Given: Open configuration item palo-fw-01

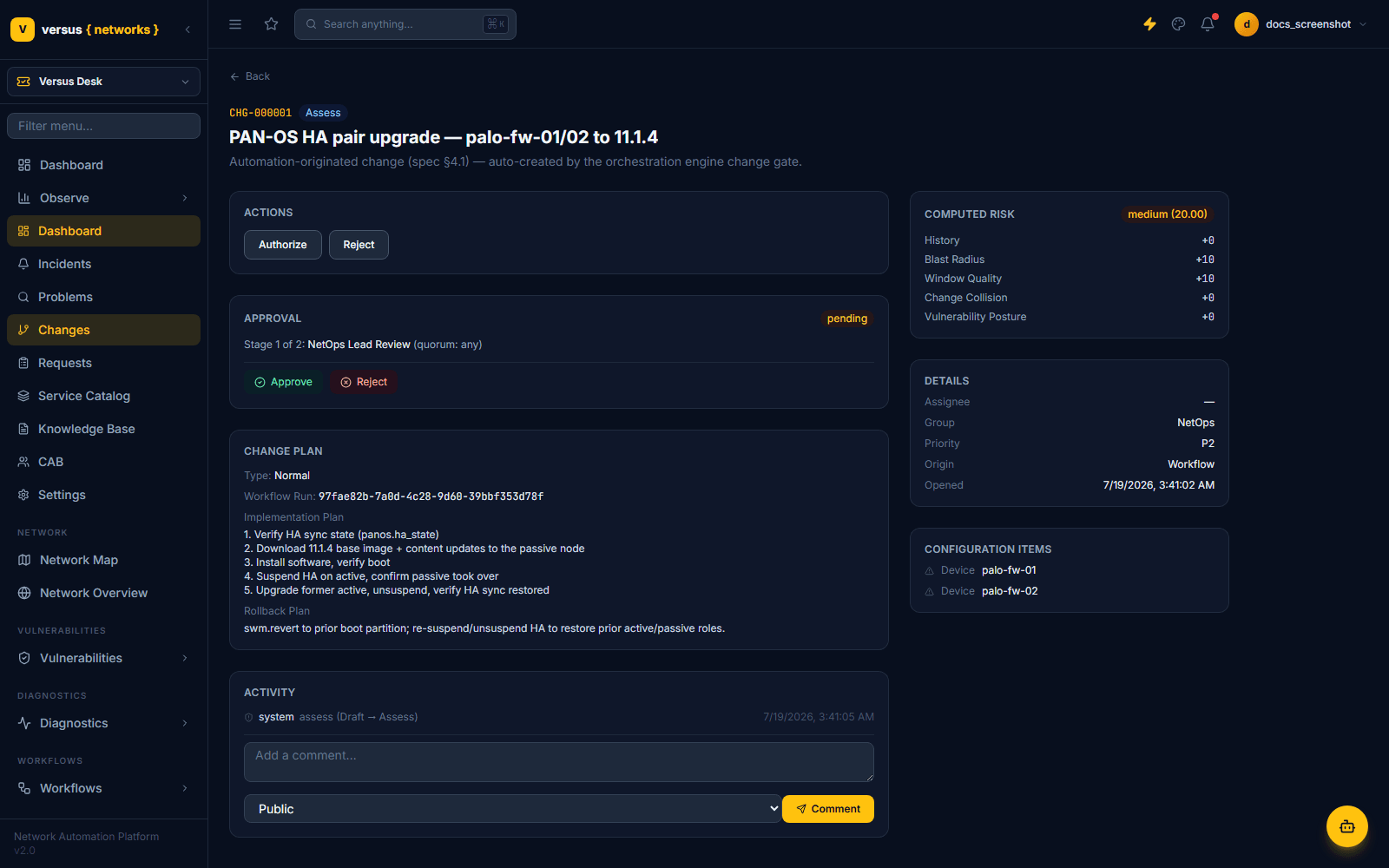Looking at the screenshot, I should click(1009, 570).
